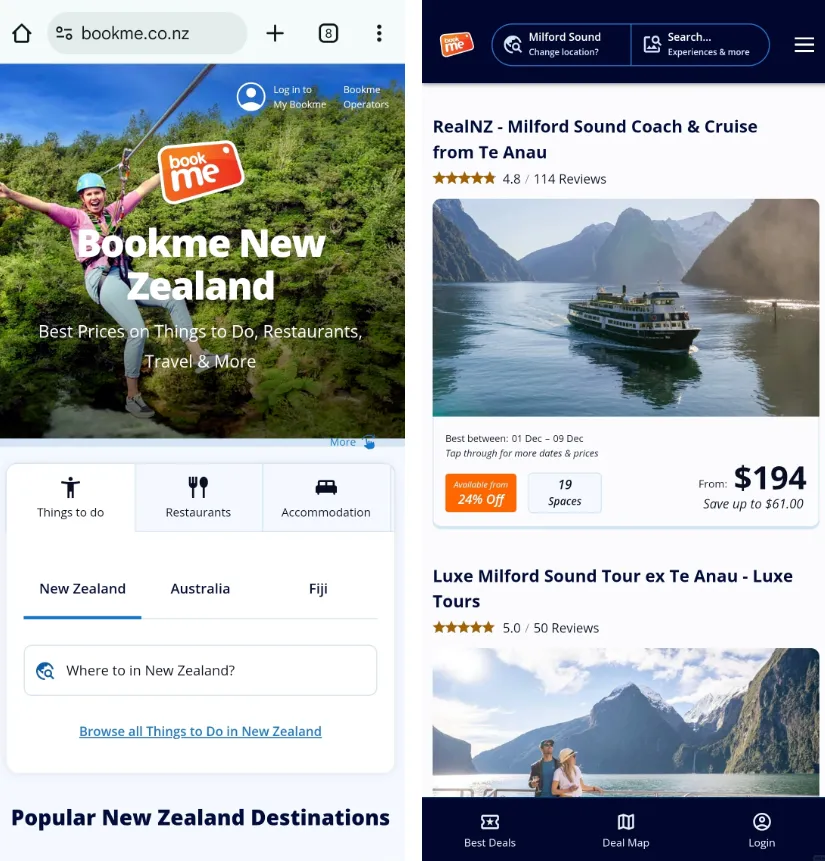This screenshot has height=861, width=825.
Task: Open the tab switcher showing 8 tabs
Action: [328, 33]
